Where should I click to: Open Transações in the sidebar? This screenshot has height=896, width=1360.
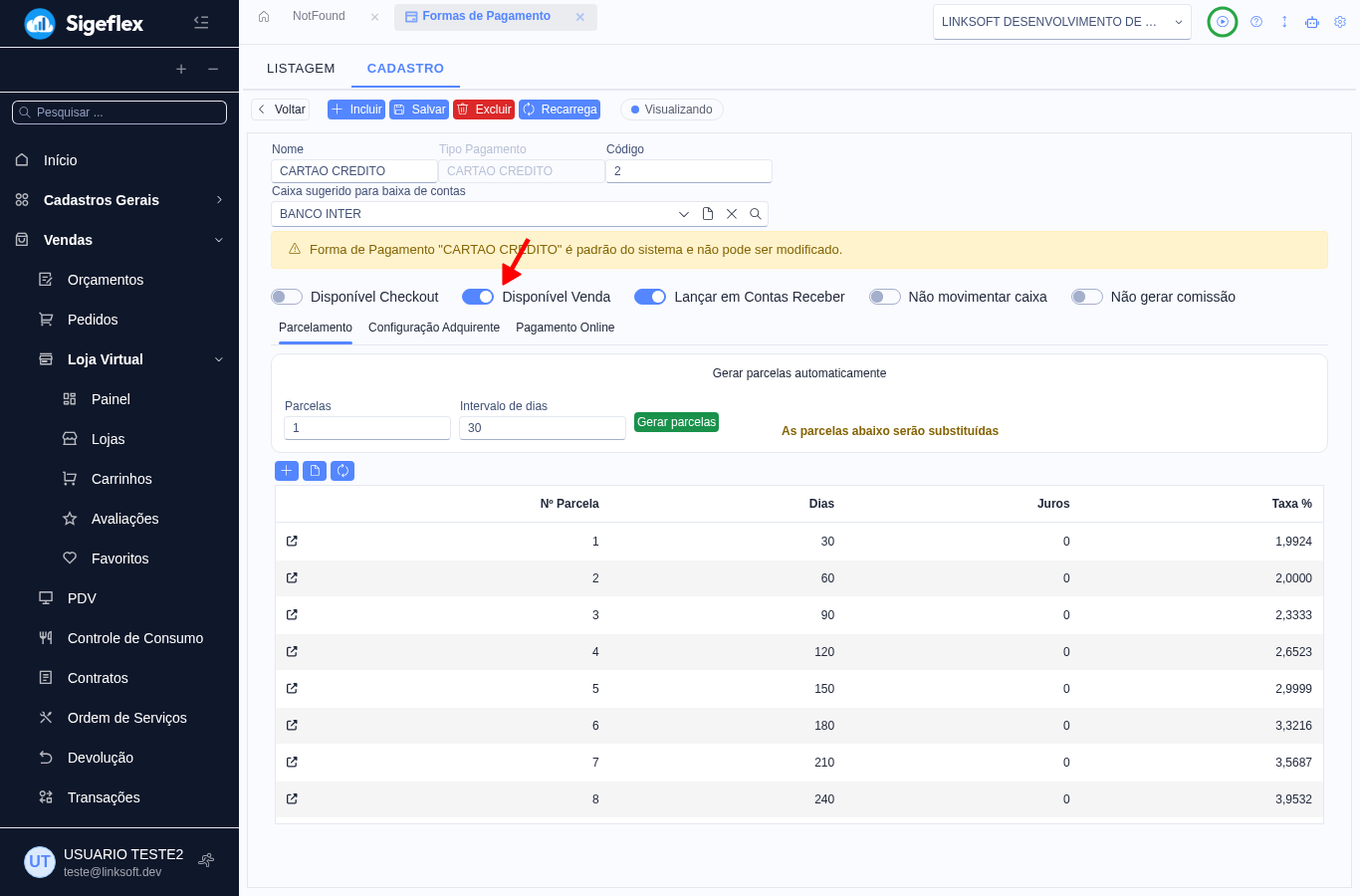point(119,797)
